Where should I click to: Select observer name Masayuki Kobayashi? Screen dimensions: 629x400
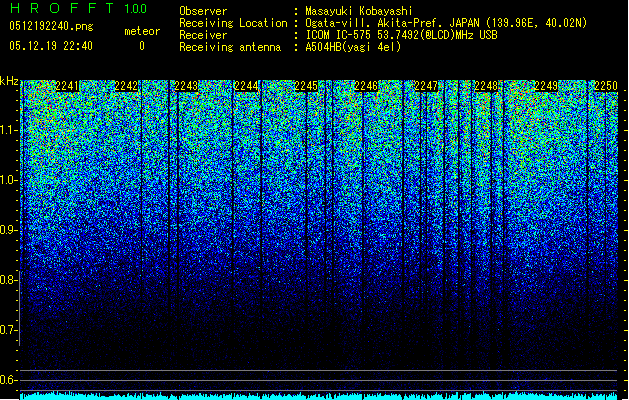(x=359, y=11)
